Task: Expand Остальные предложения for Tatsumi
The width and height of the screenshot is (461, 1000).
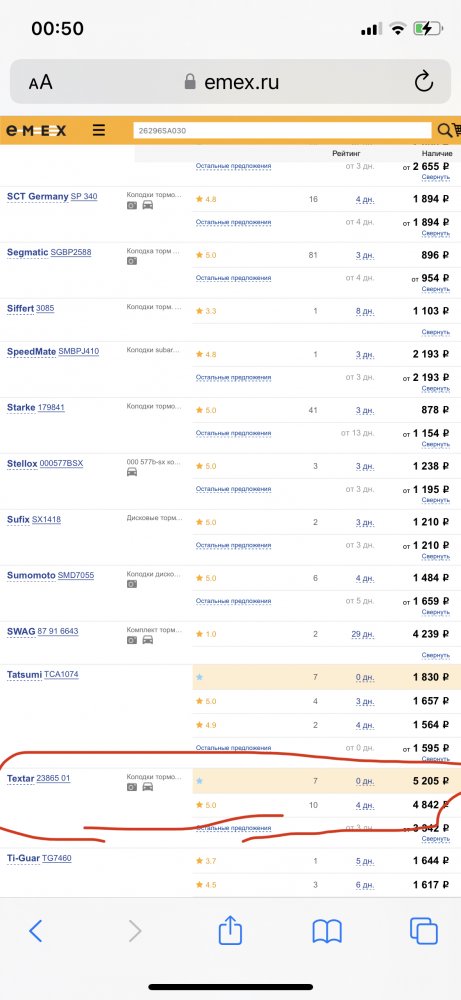Action: pos(233,747)
